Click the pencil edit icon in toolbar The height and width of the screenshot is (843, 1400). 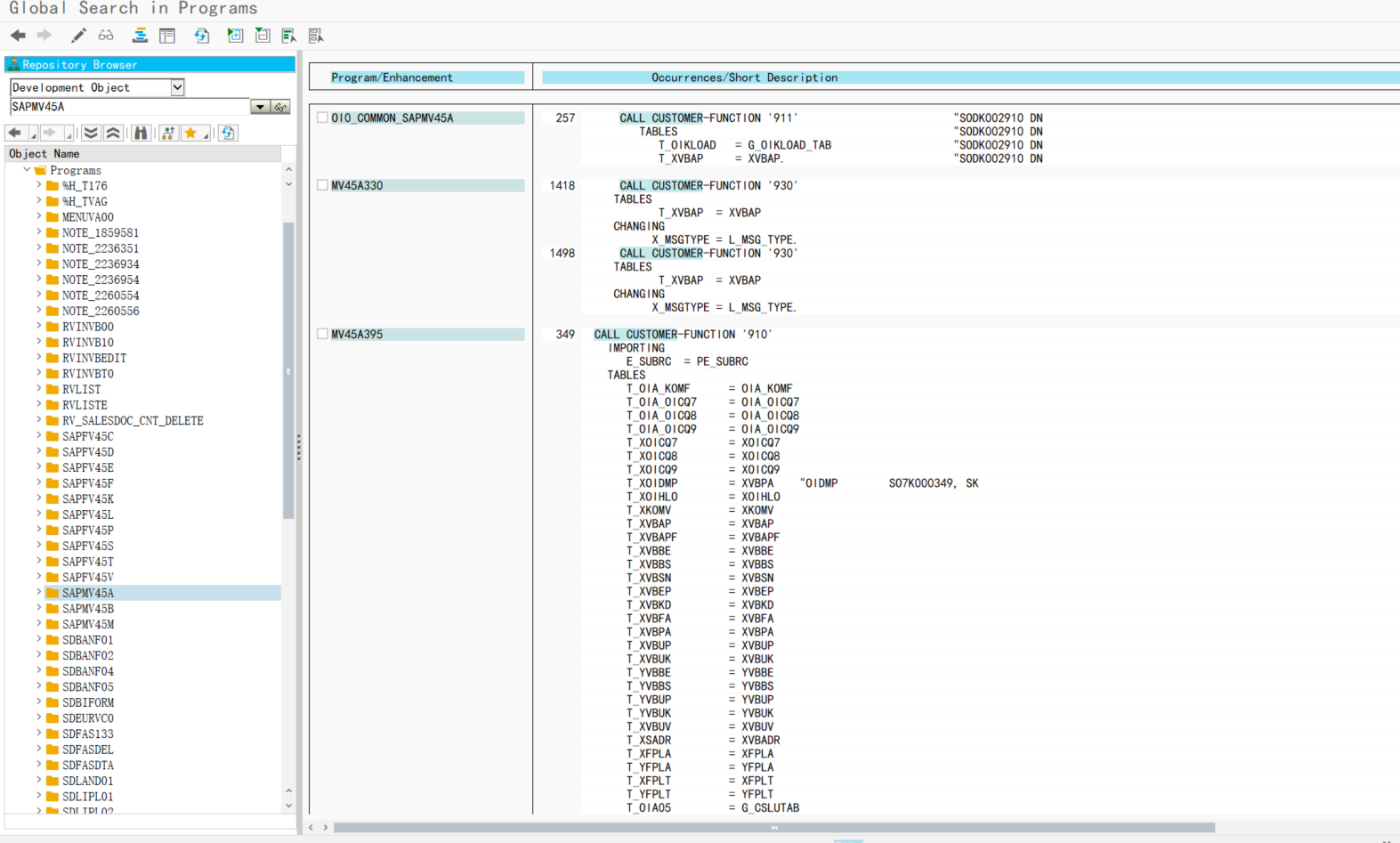tap(78, 36)
